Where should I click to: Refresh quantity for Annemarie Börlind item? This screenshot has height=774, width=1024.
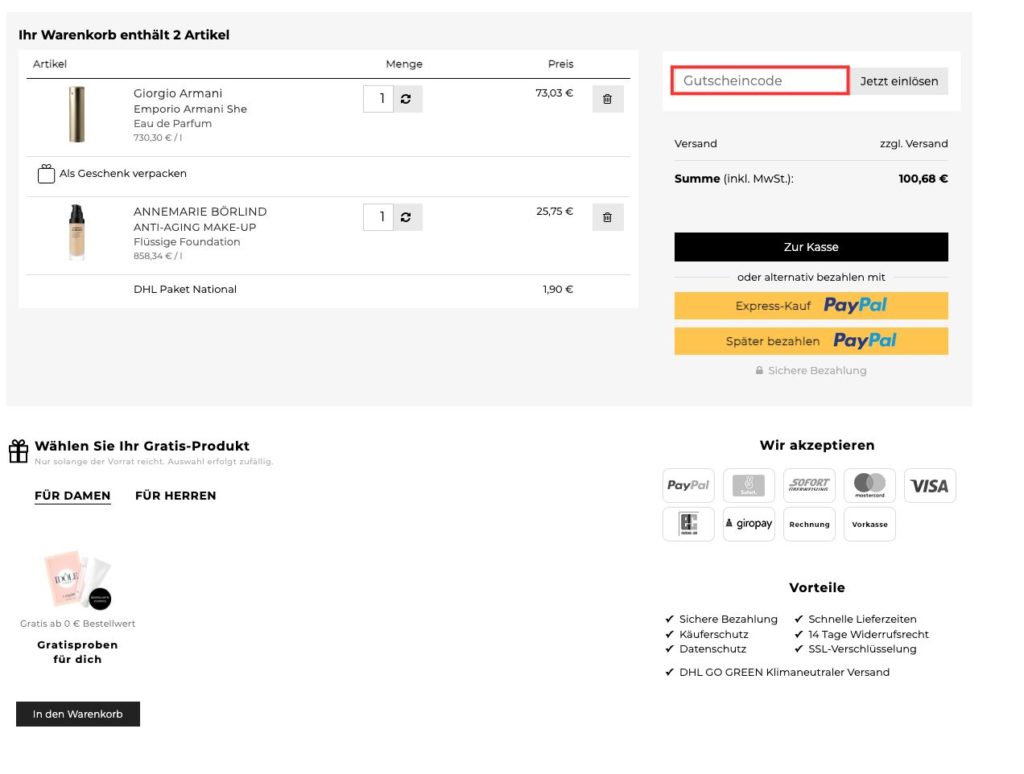point(406,217)
